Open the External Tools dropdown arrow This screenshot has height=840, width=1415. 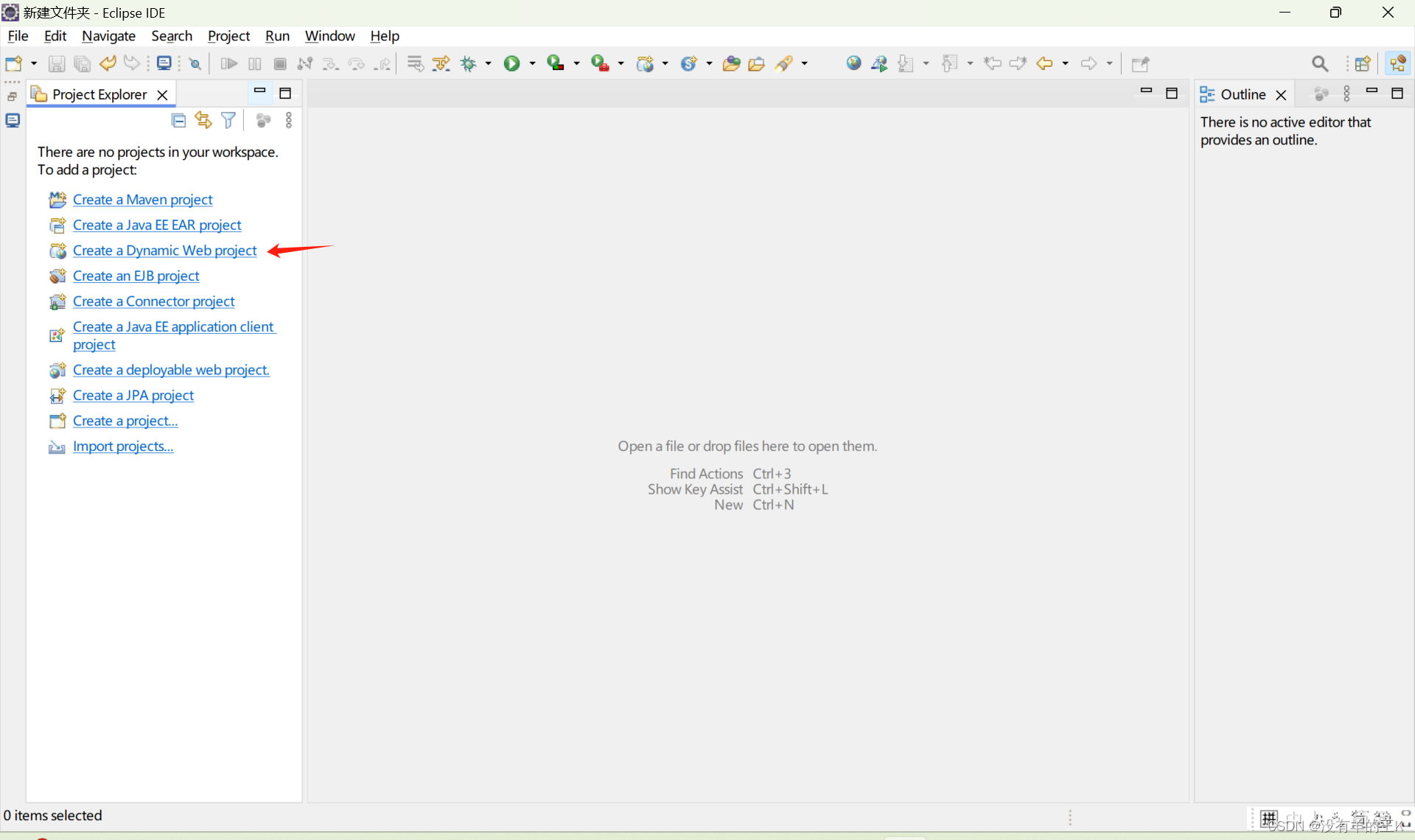[x=621, y=64]
